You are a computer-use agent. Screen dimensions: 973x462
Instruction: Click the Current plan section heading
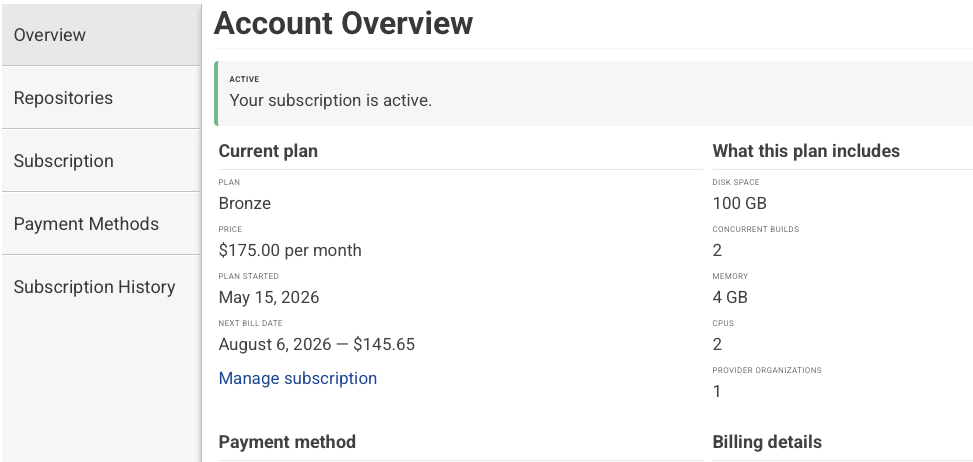point(268,151)
